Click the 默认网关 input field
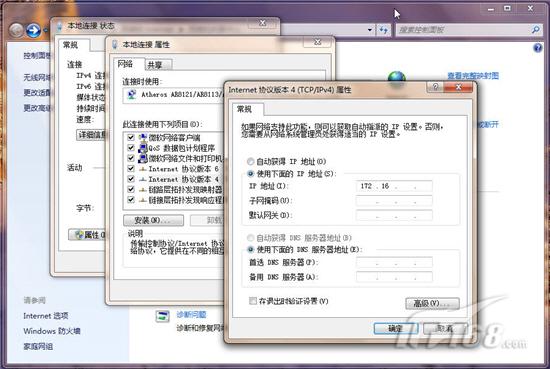This screenshot has width=550, height=369. click(394, 215)
